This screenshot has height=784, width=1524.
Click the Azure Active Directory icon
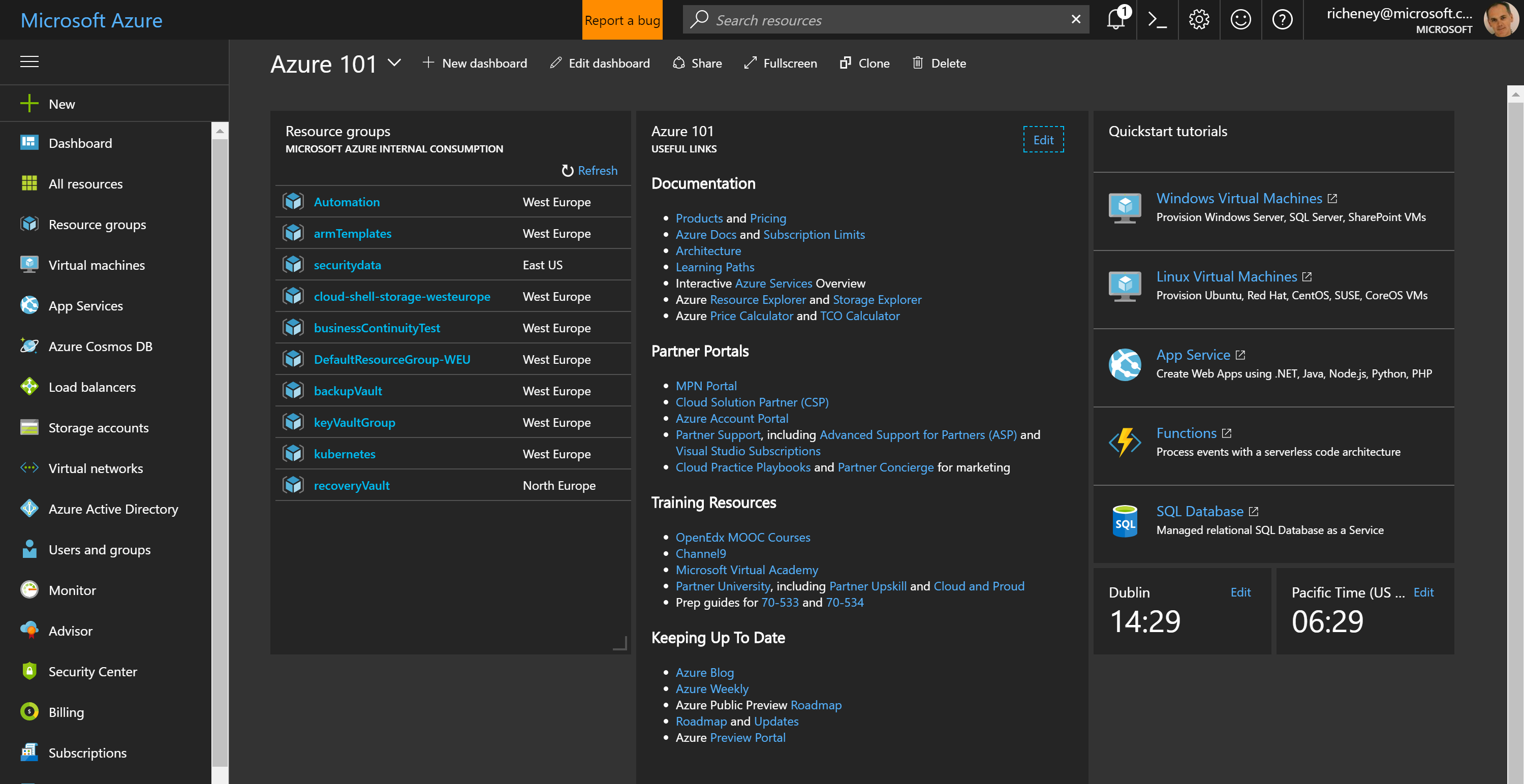coord(29,509)
